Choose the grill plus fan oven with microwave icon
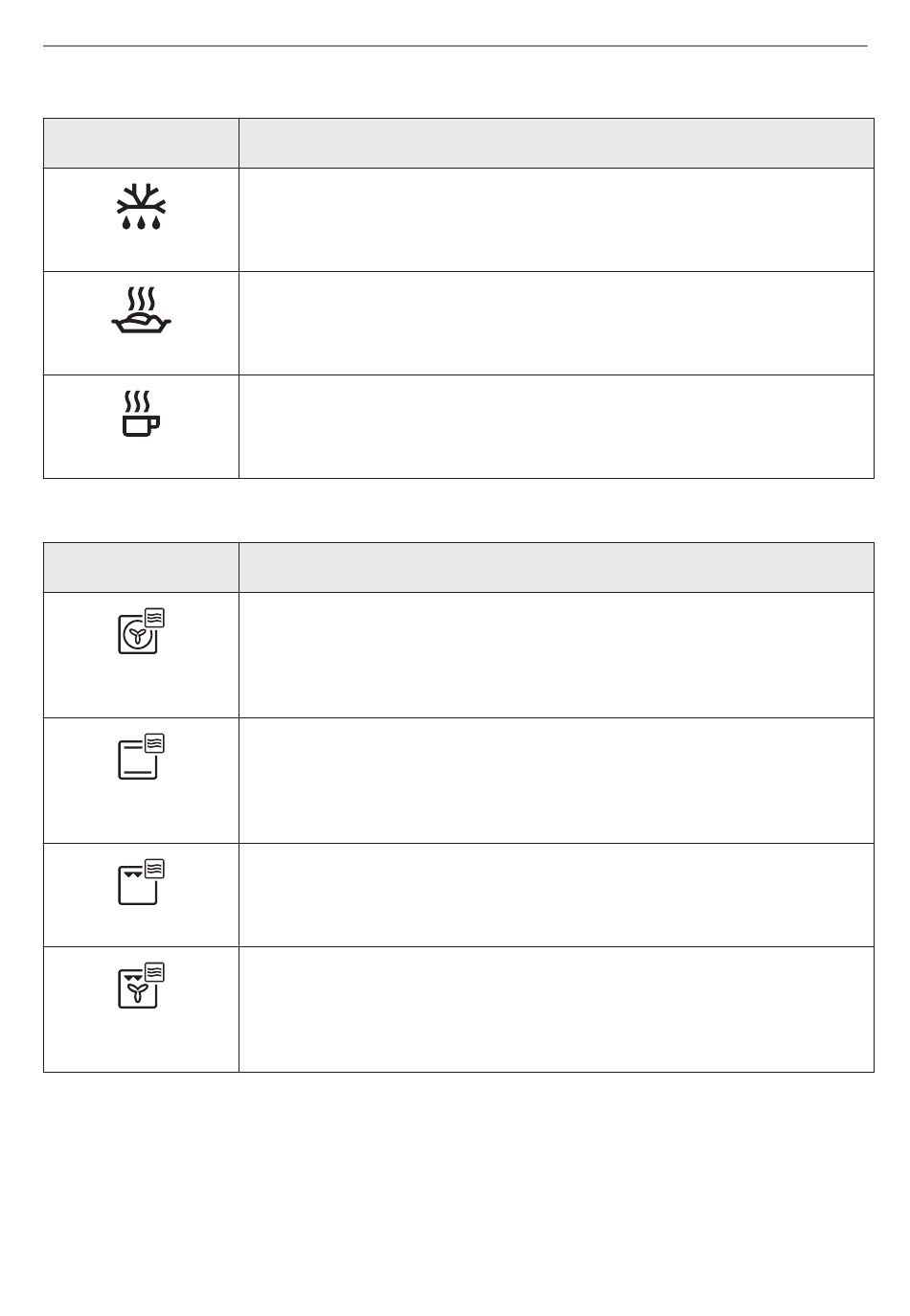The image size is (910, 1316). click(x=141, y=986)
